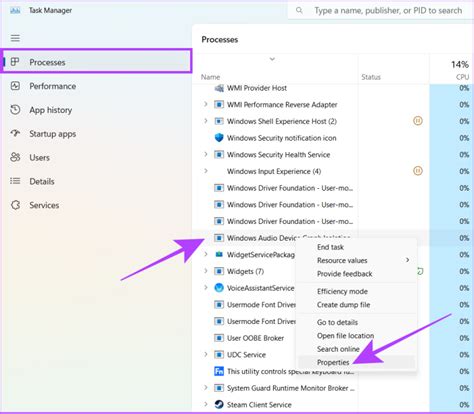Expand Windows Input Experience group

pos(206,171)
